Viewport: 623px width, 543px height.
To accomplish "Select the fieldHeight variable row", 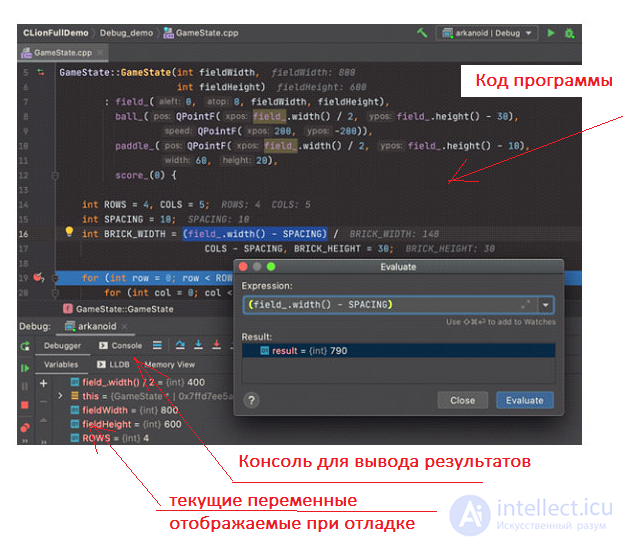I will 126,424.
